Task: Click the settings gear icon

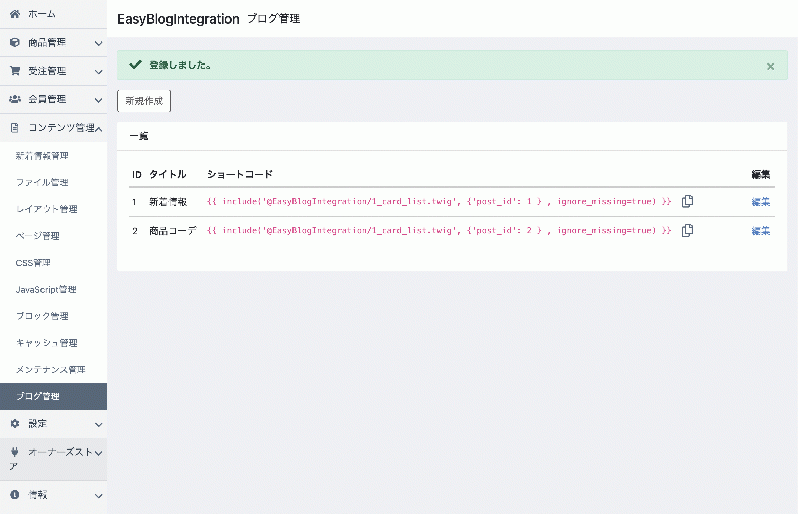Action: [14, 423]
